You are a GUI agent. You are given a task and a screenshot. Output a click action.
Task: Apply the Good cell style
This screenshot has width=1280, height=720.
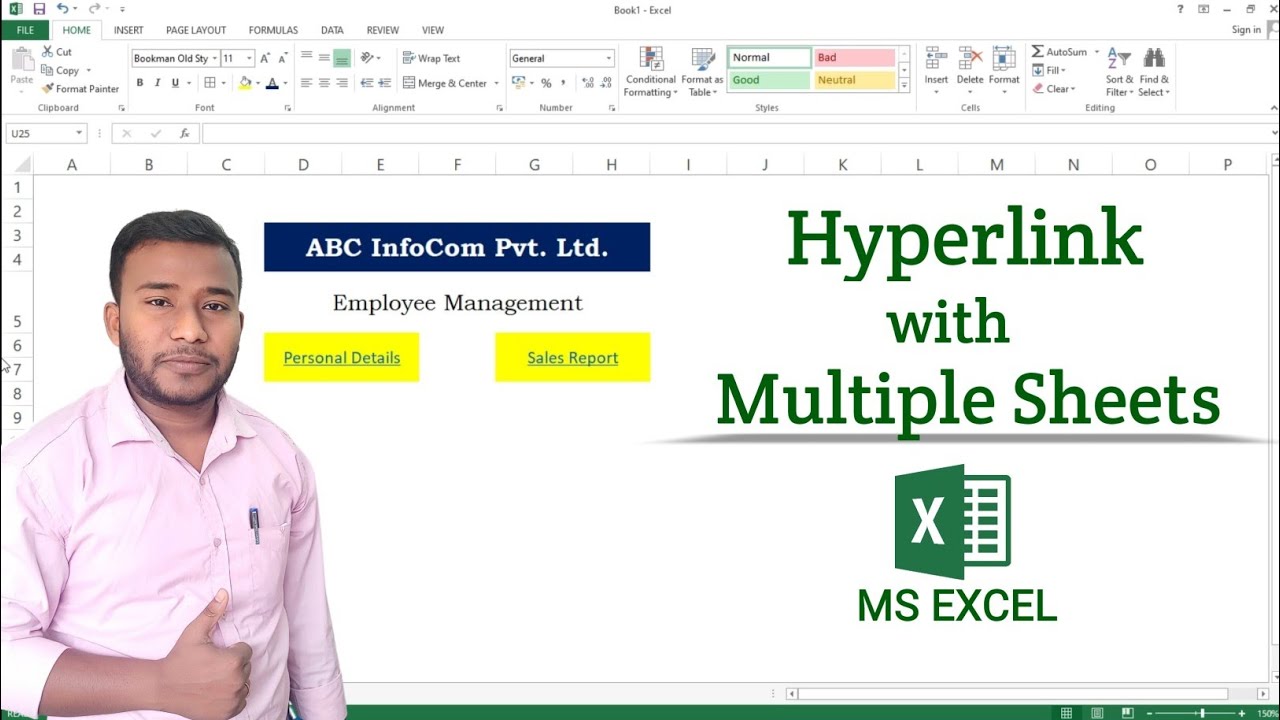click(x=769, y=80)
